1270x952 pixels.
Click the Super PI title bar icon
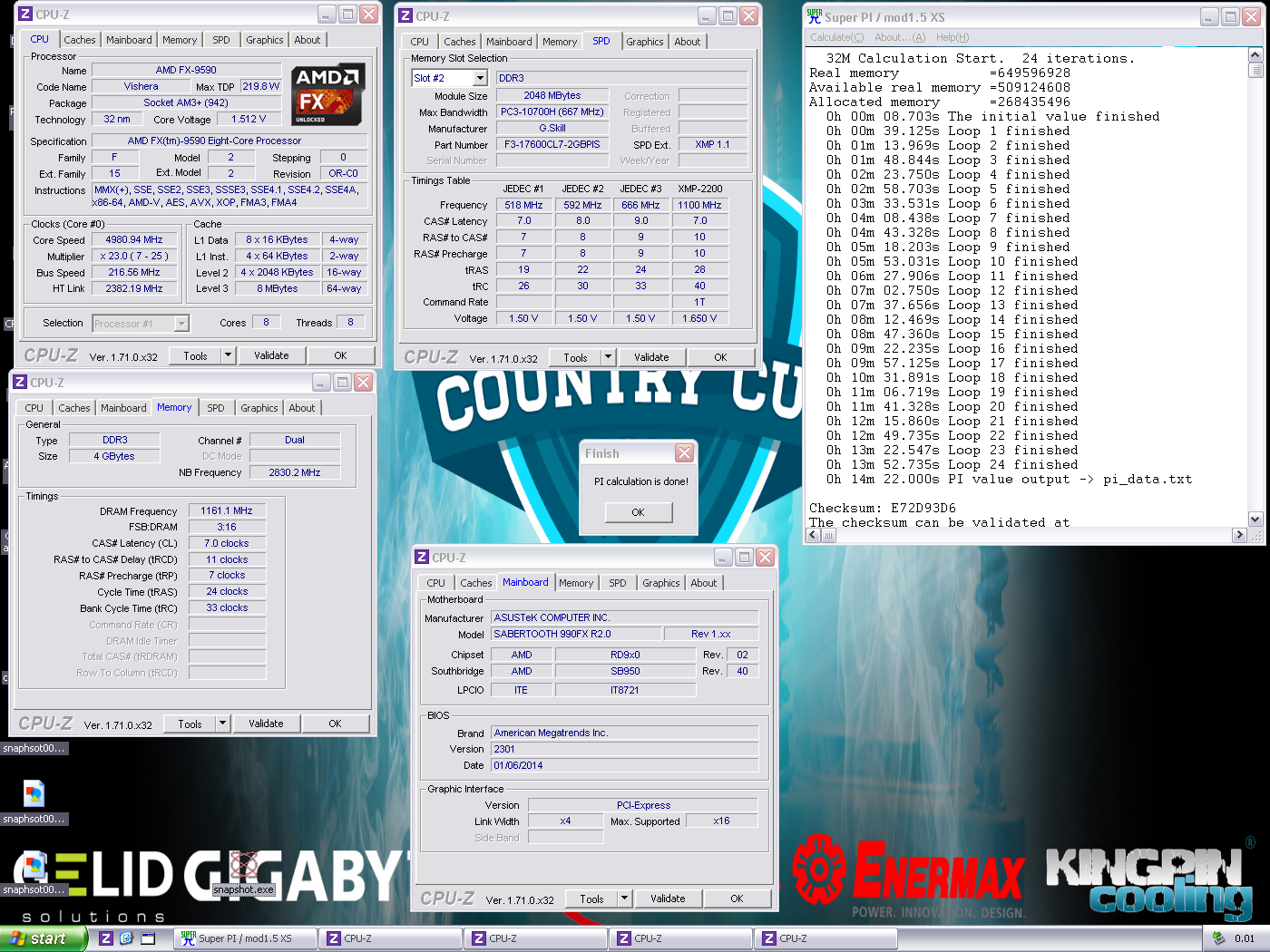tap(814, 16)
